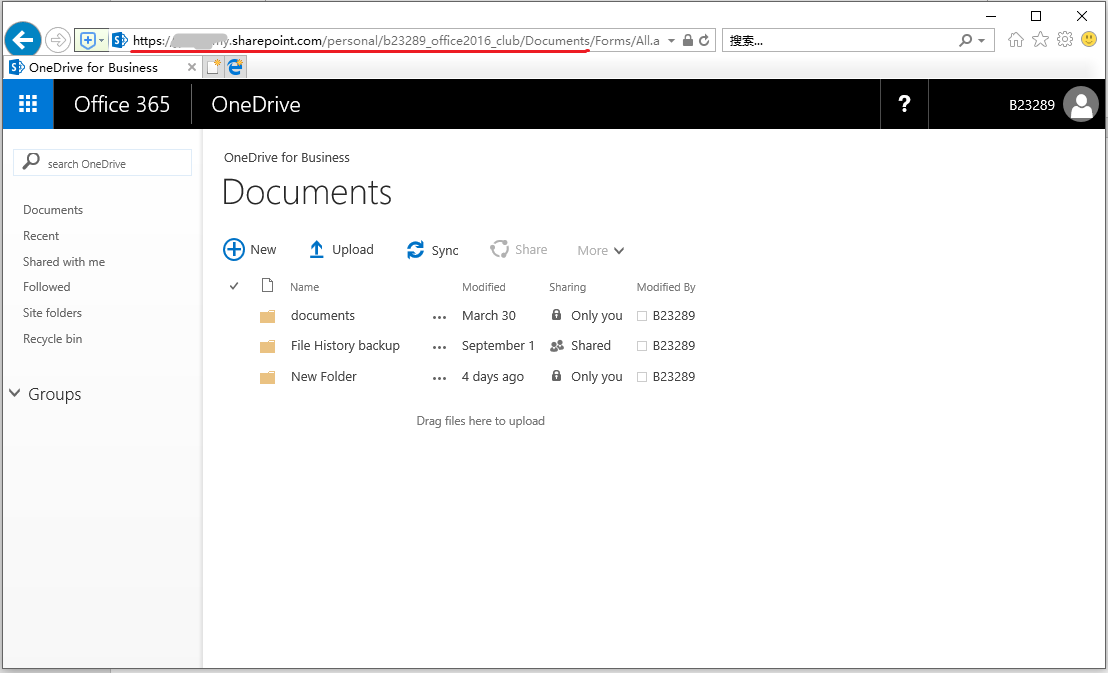Refresh the page in address bar
The height and width of the screenshot is (673, 1108).
(x=704, y=41)
